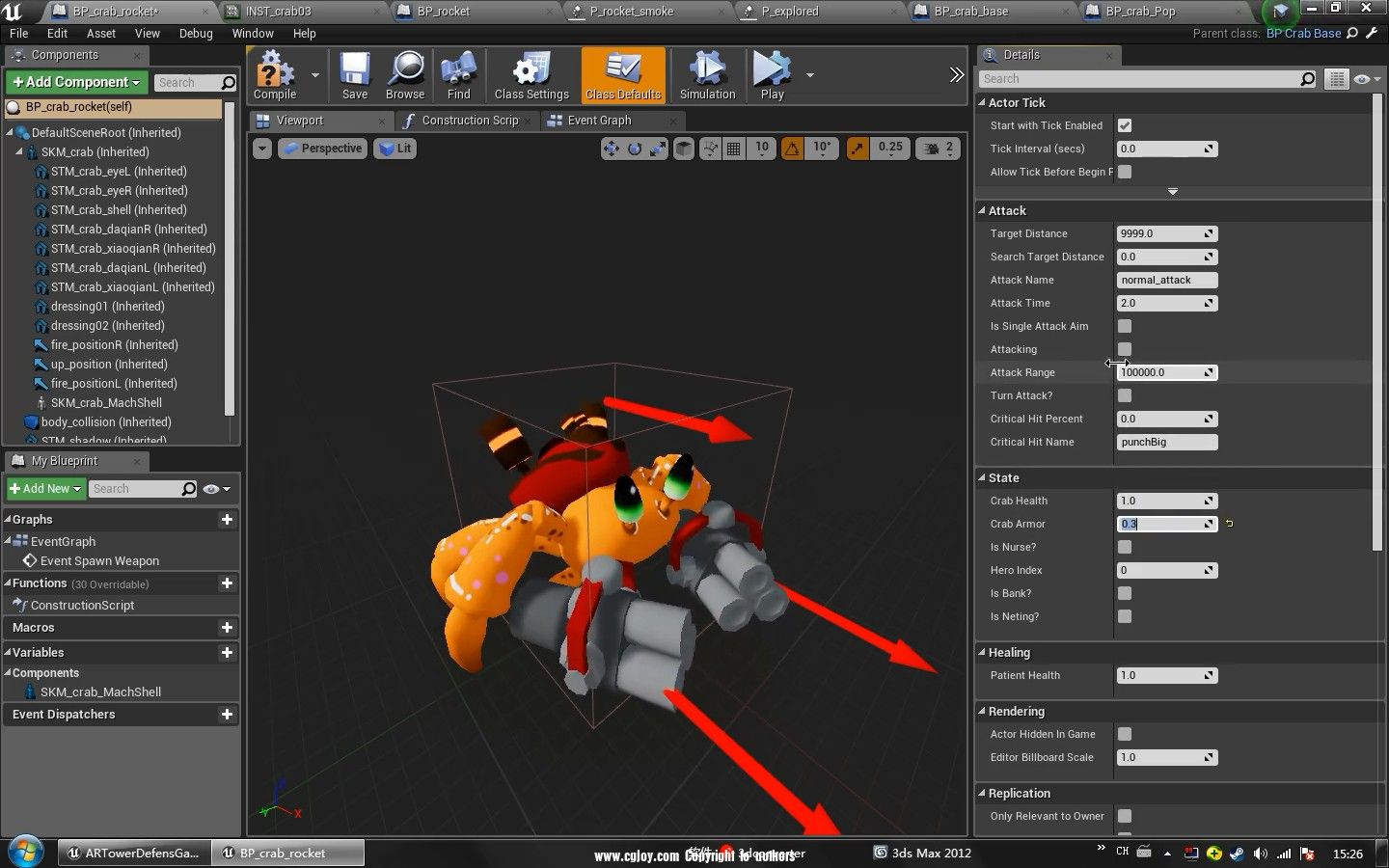Select scale transform mode icon
The image size is (1389, 868).
coord(657,149)
